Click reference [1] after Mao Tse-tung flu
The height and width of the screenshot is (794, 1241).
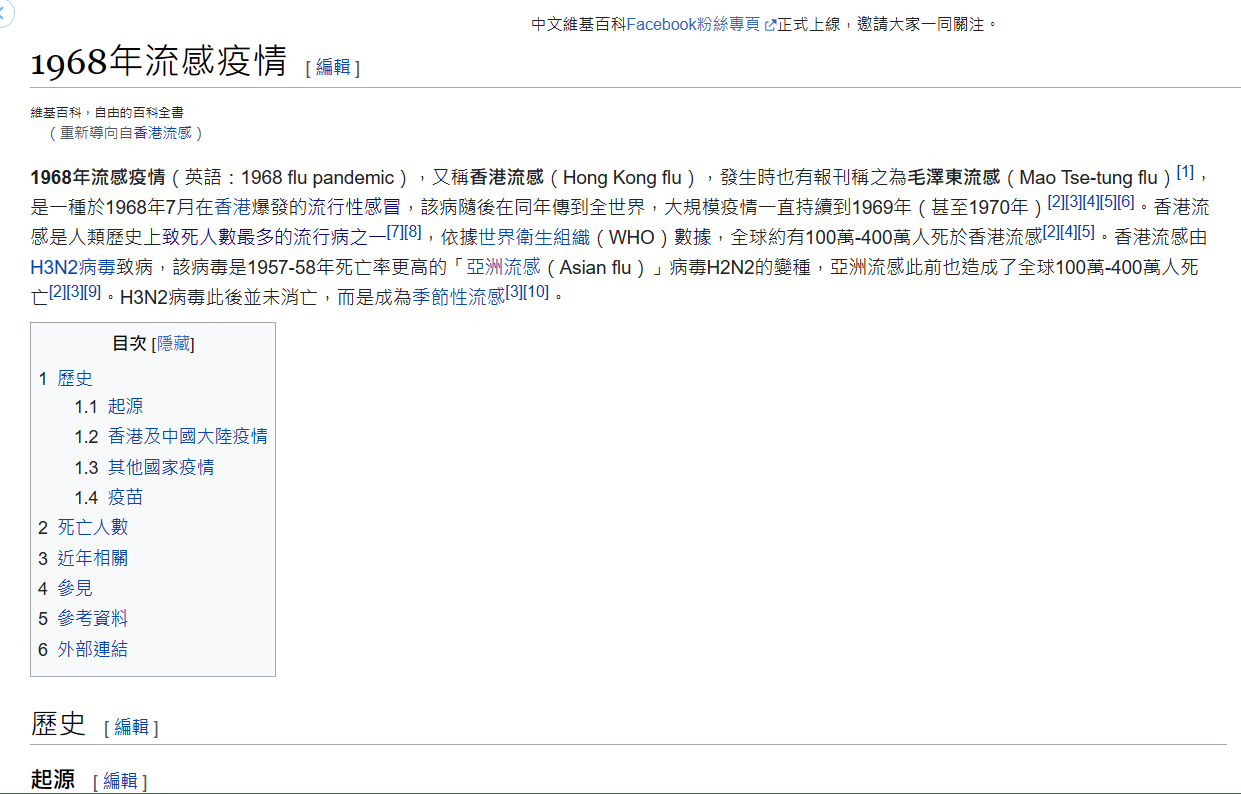tap(1185, 172)
